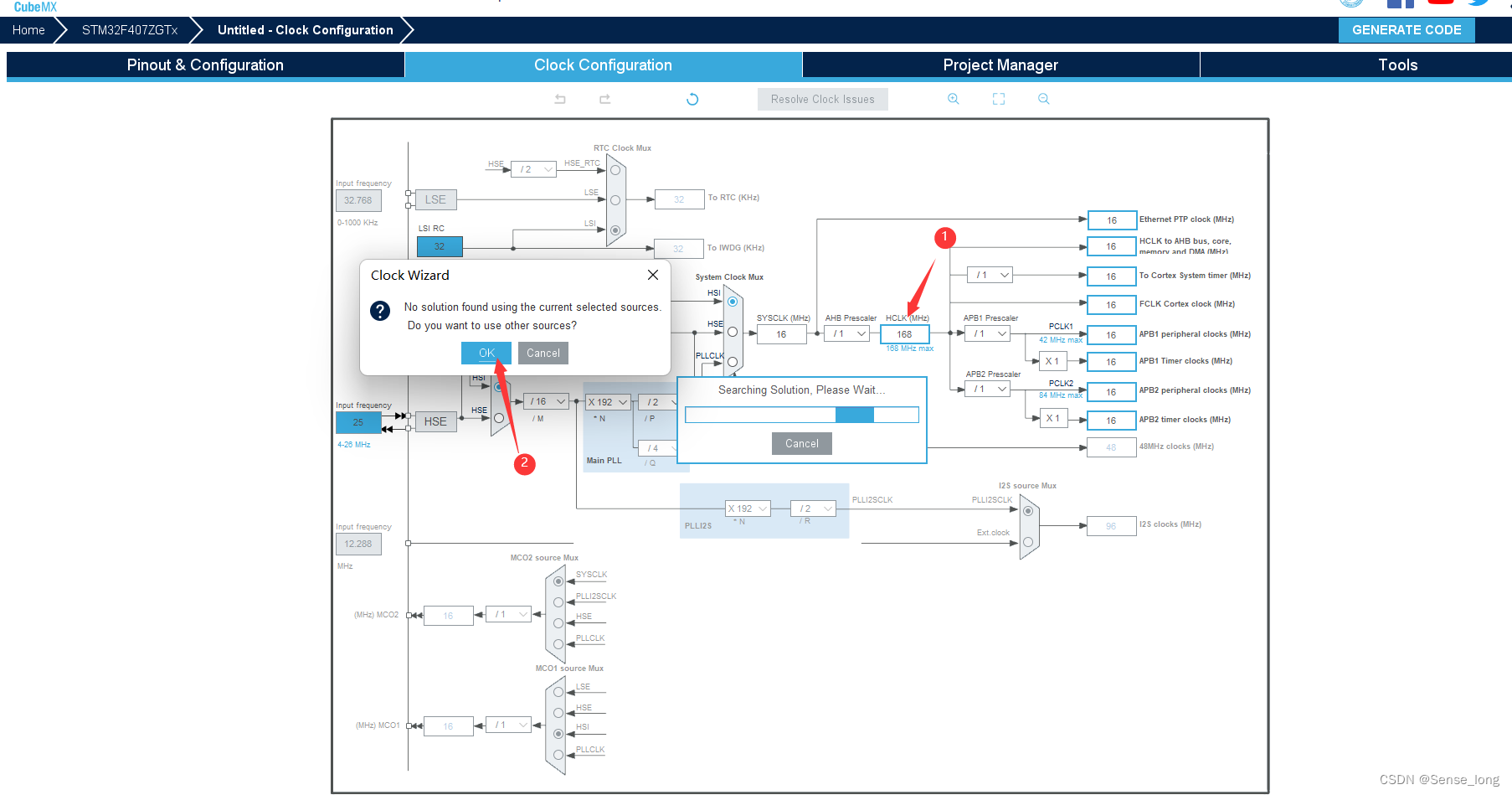1512x795 pixels.
Task: Click the Searching Solution progress bar
Action: [802, 415]
